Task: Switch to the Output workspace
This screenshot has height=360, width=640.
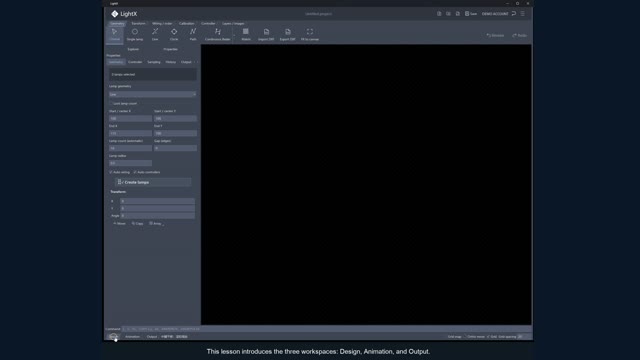Action: (x=152, y=337)
